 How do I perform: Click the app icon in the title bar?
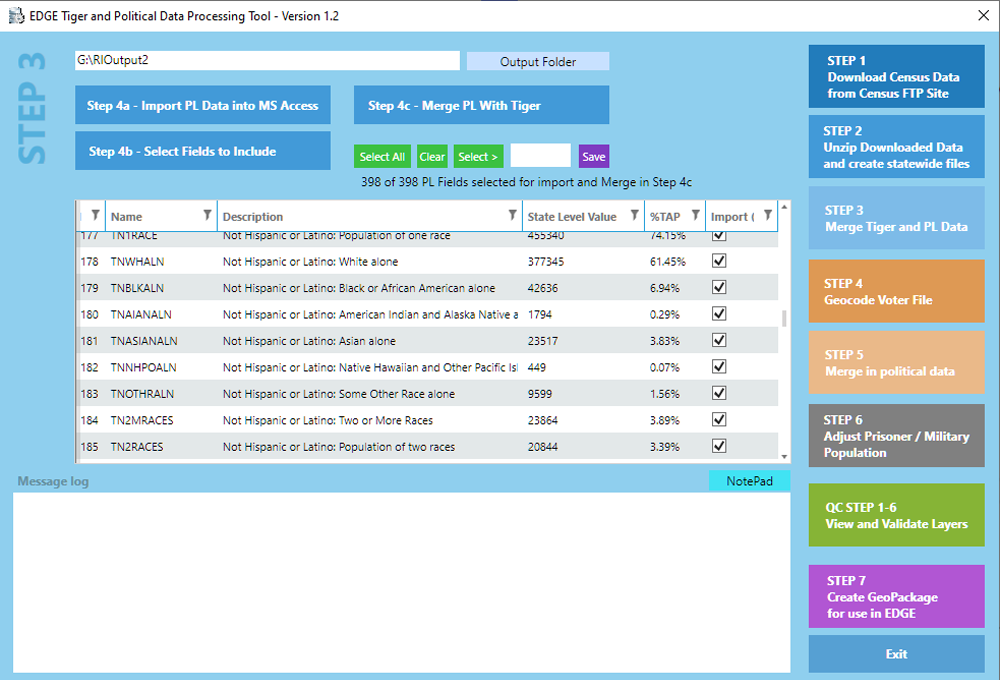pos(16,16)
